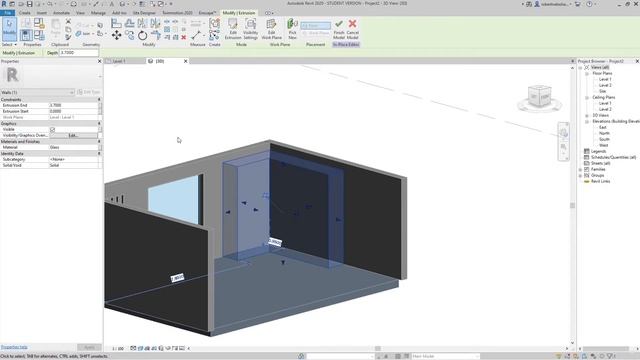Screen dimensions: 640x360
Task: Click the Extrusion End value field
Action: coord(73,105)
